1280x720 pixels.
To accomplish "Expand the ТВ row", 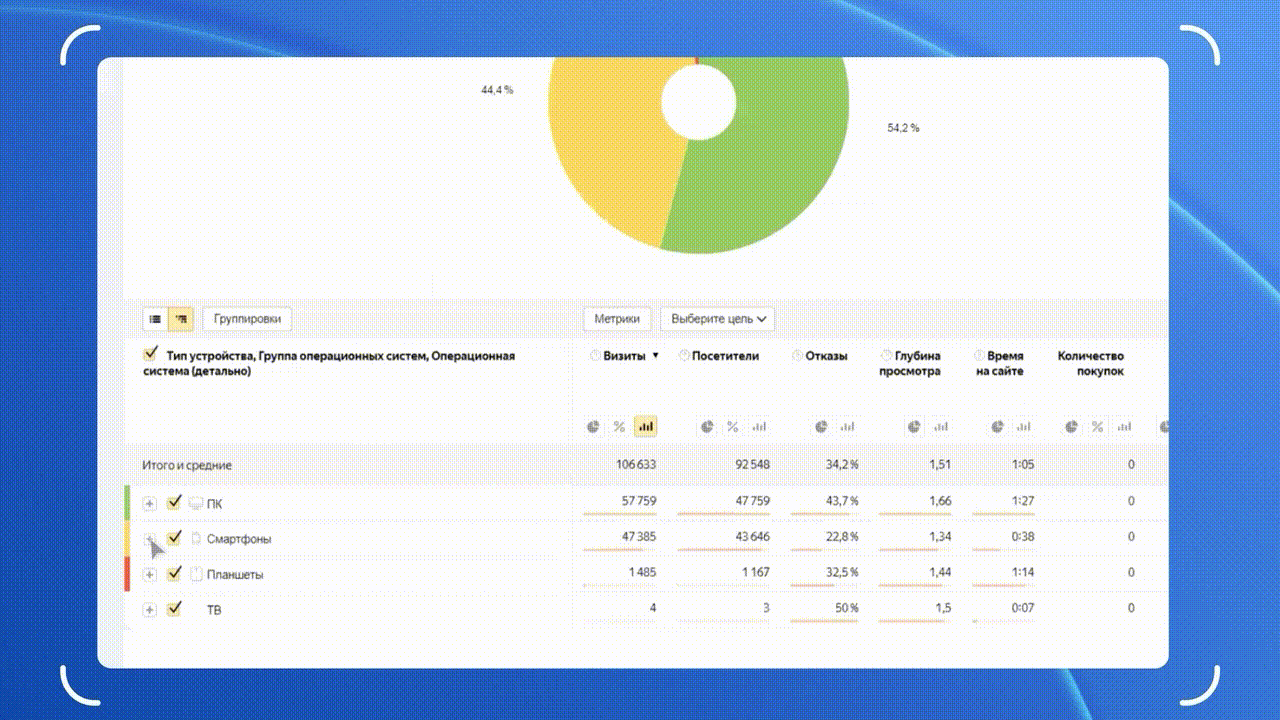I will (150, 610).
